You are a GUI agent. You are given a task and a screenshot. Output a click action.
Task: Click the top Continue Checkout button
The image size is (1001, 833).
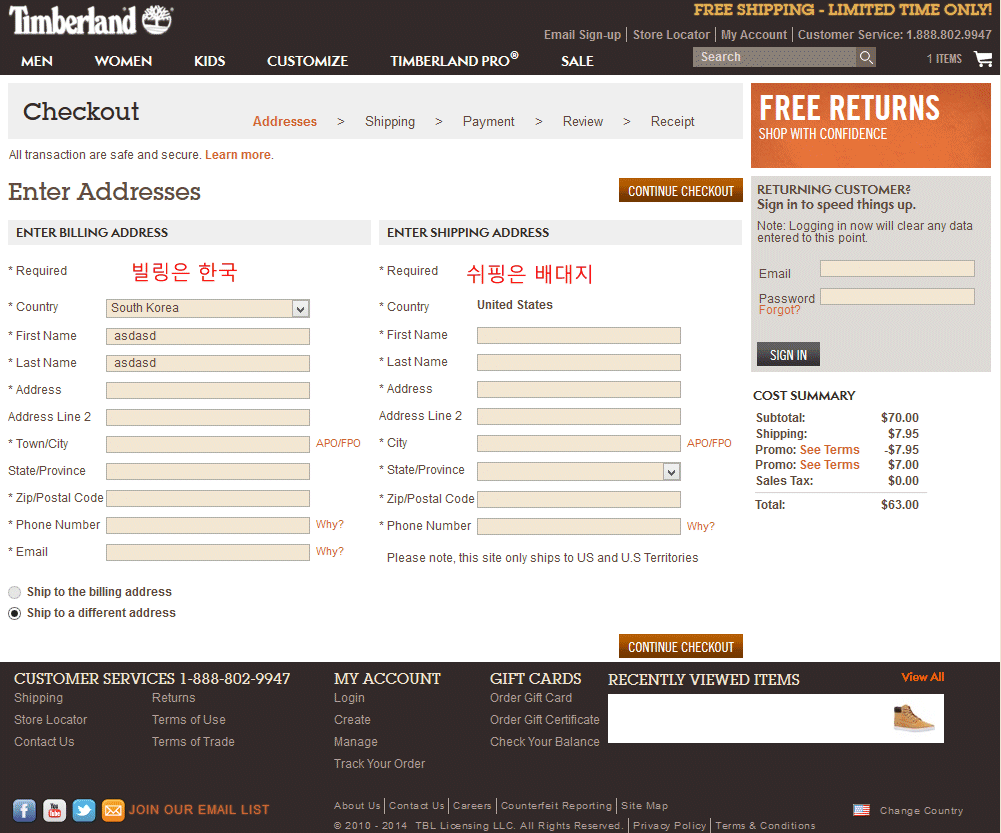(x=680, y=191)
